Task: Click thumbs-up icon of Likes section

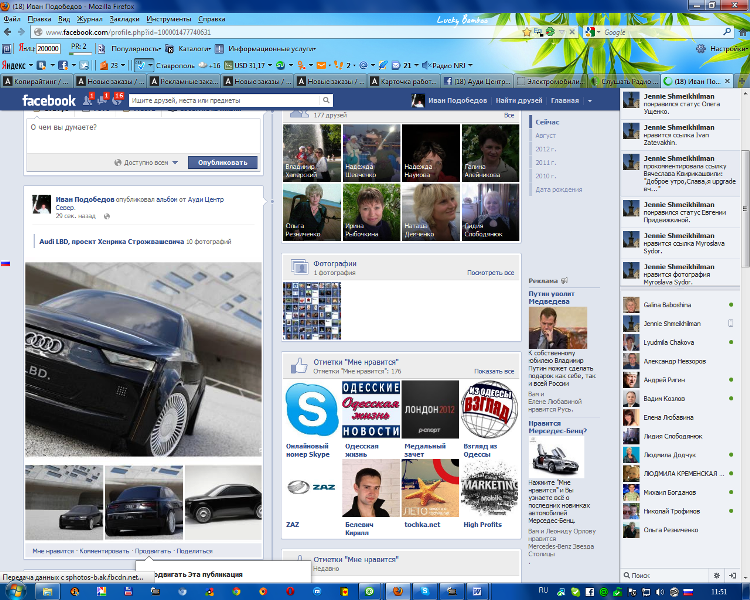Action: pos(299,366)
